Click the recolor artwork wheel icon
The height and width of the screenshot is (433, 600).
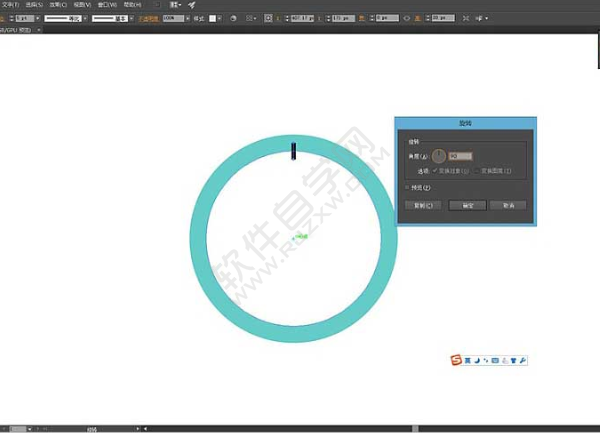pyautogui.click(x=233, y=18)
